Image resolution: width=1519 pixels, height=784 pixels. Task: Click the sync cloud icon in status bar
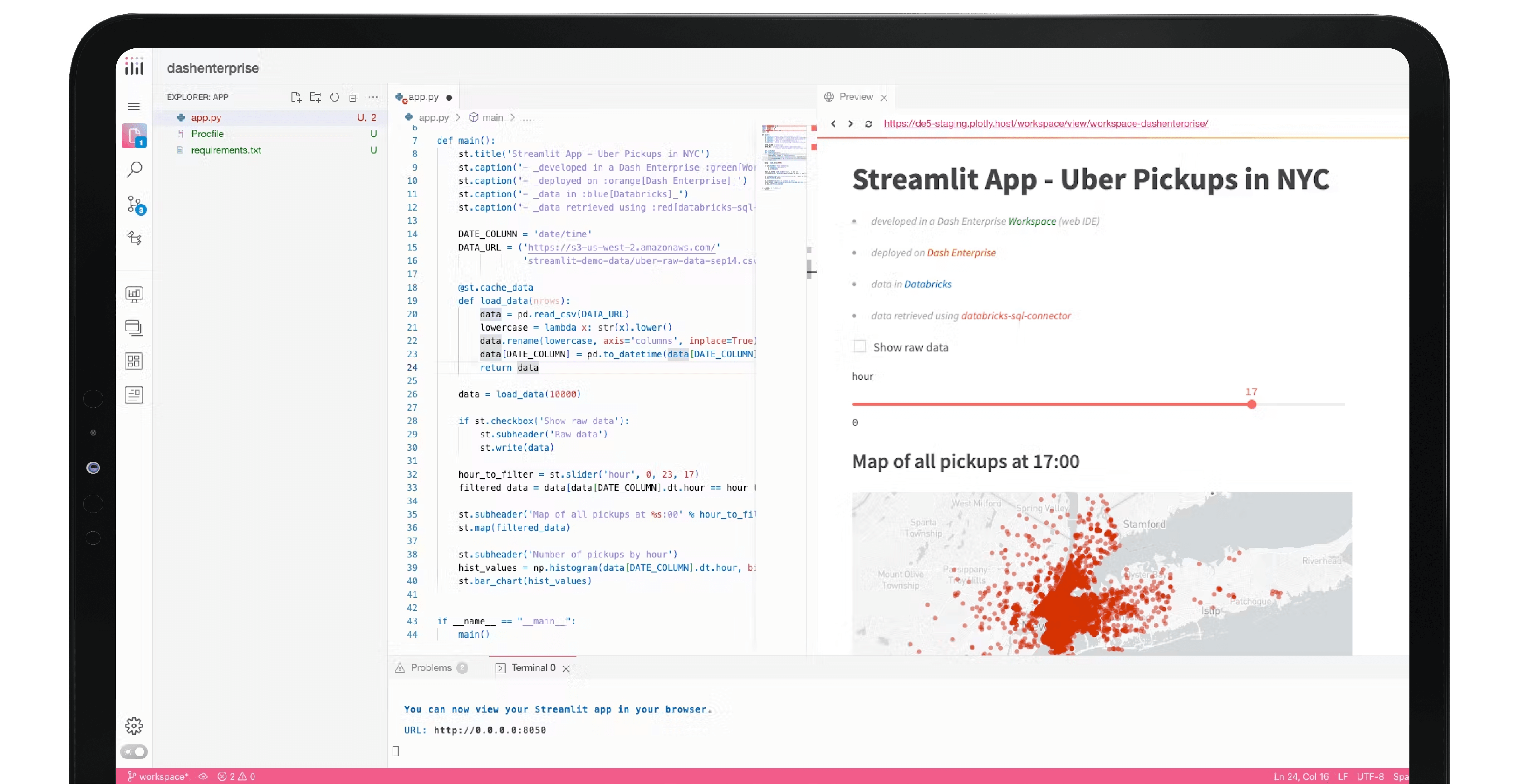coord(203,776)
